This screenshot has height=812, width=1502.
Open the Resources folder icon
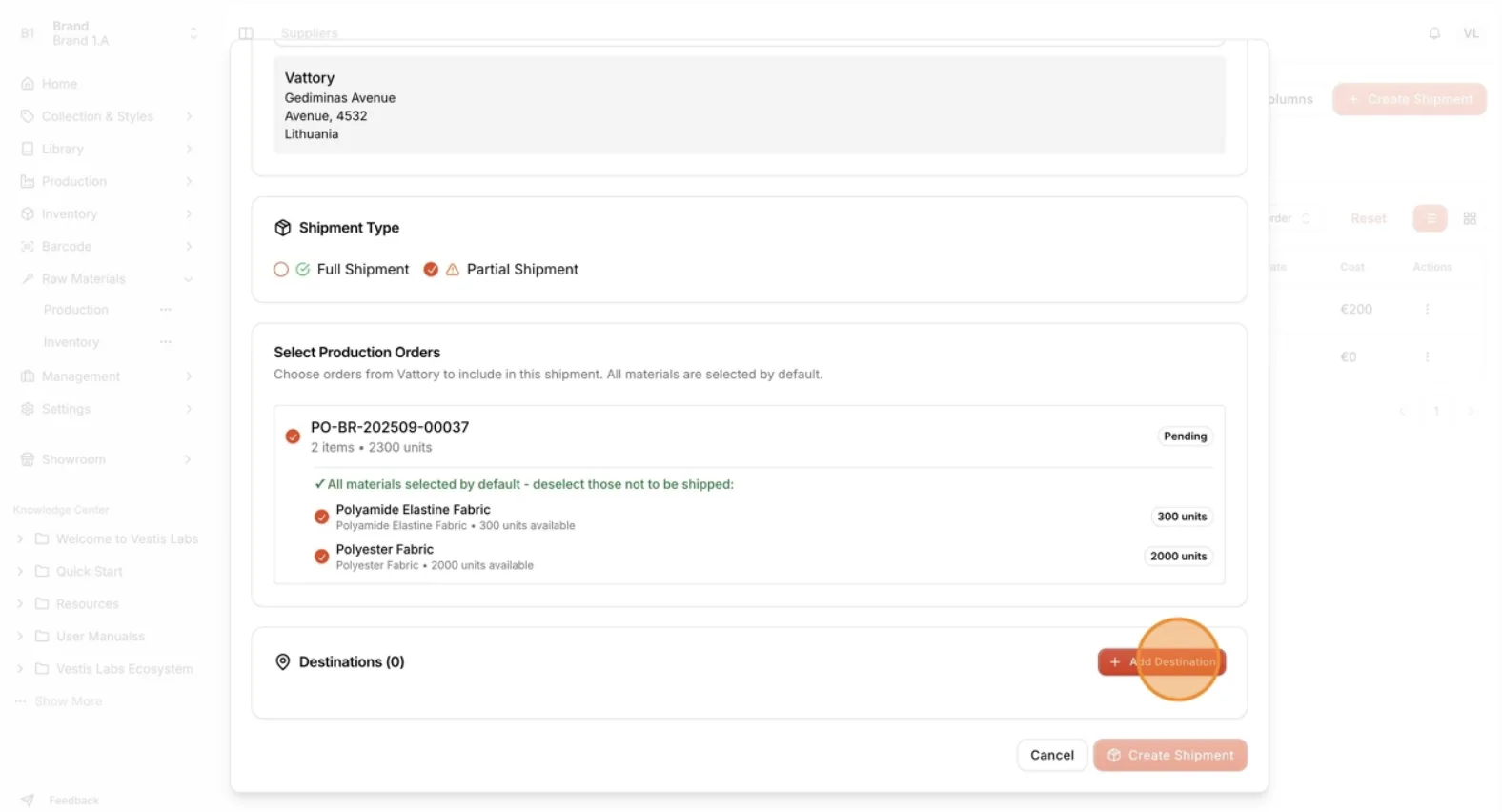pos(42,603)
